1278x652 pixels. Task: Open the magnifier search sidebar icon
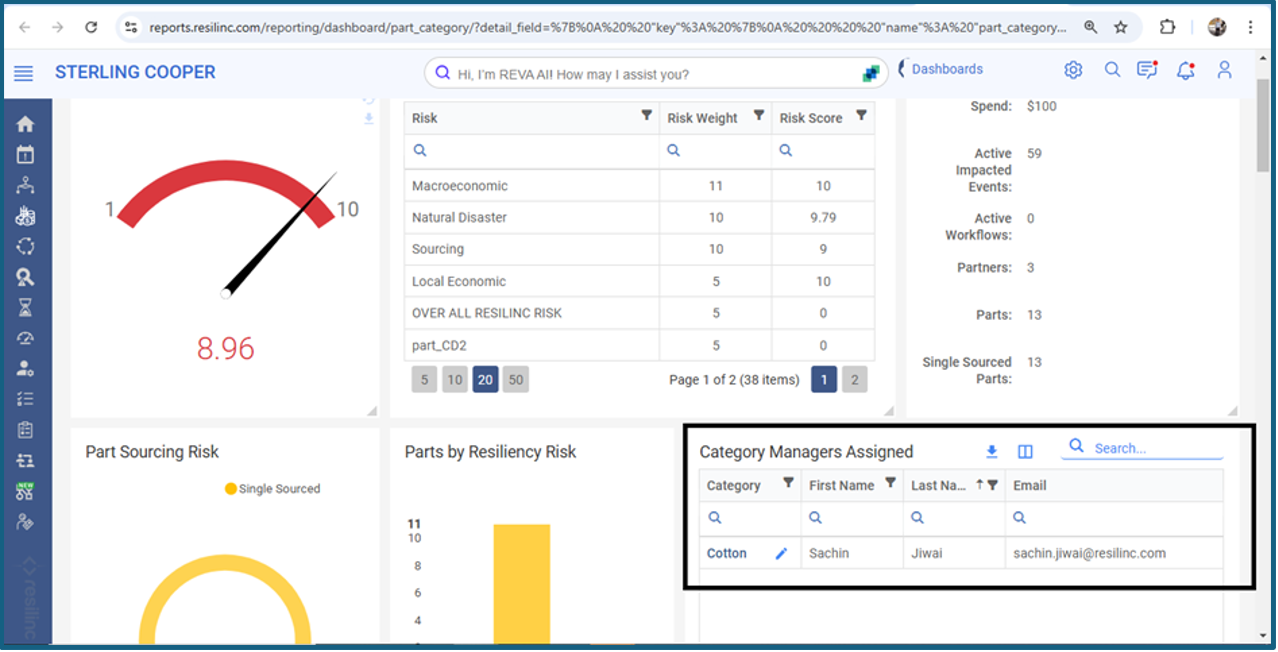[26, 277]
